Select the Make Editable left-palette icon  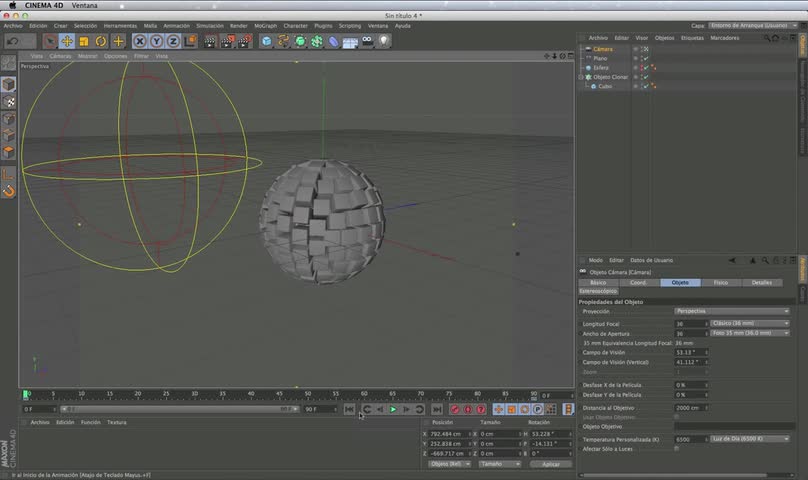click(x=8, y=63)
